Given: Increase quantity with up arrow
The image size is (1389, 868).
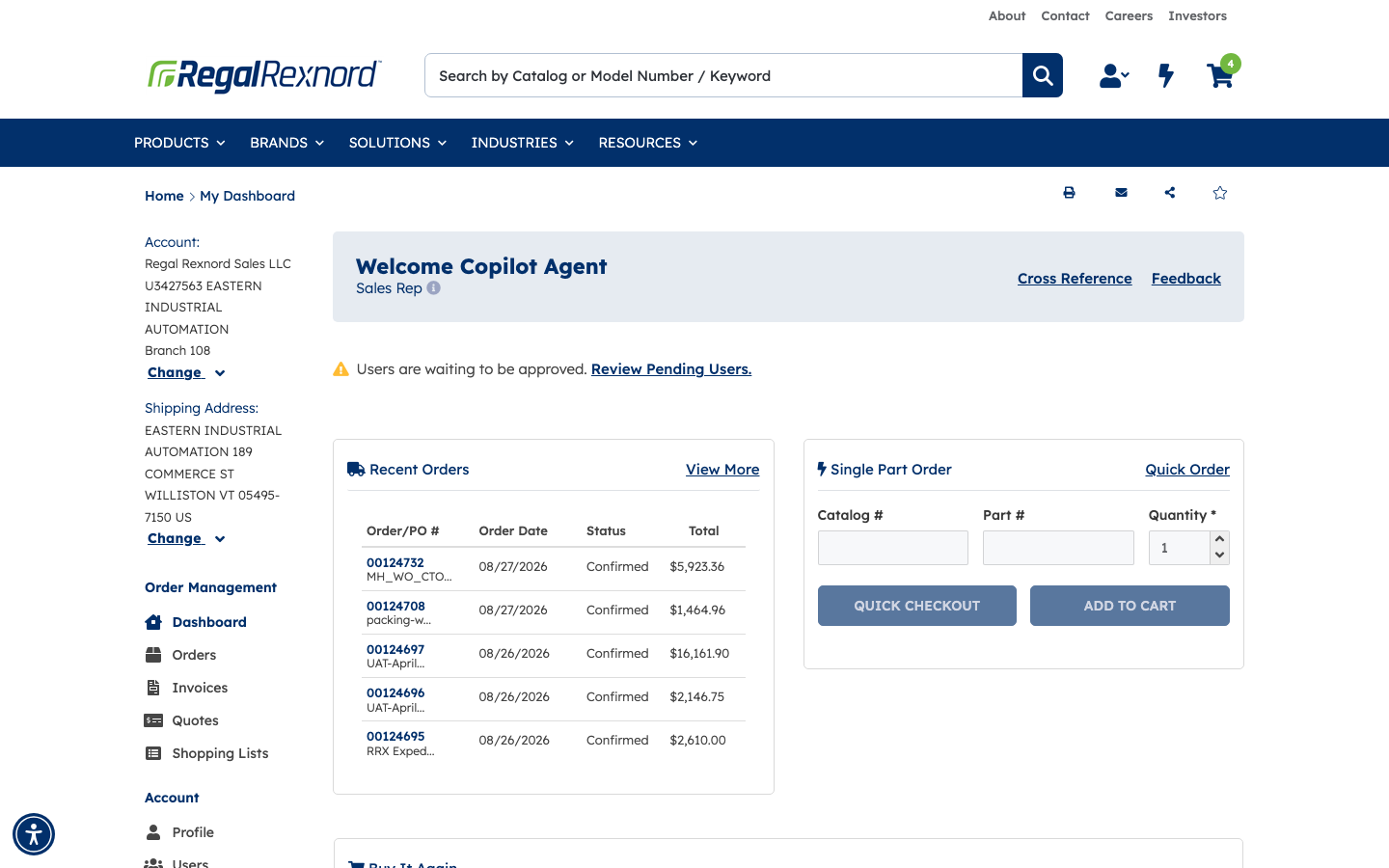Looking at the screenshot, I should (1220, 539).
